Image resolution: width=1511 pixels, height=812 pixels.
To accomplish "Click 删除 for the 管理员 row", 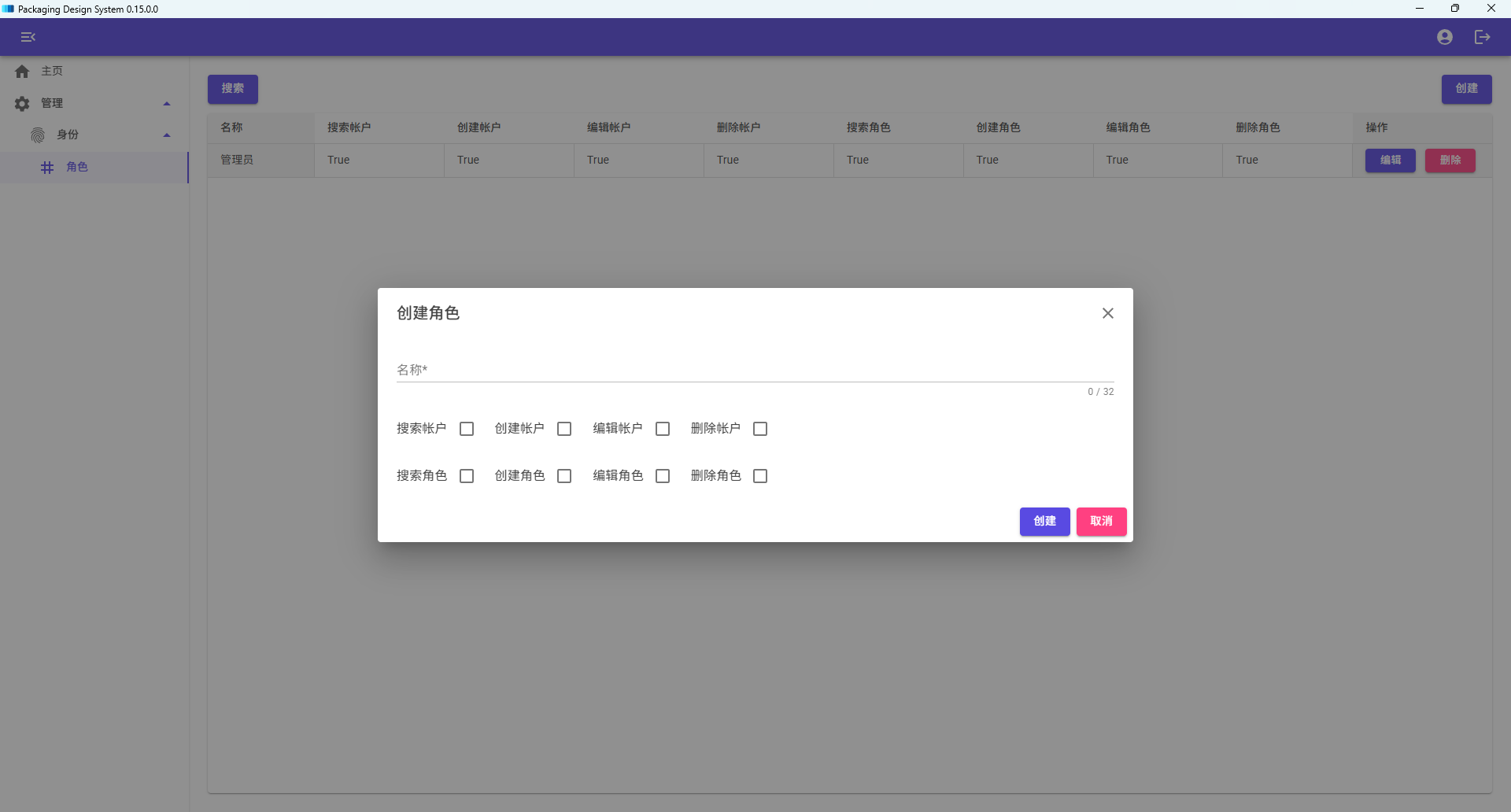I will (1450, 161).
